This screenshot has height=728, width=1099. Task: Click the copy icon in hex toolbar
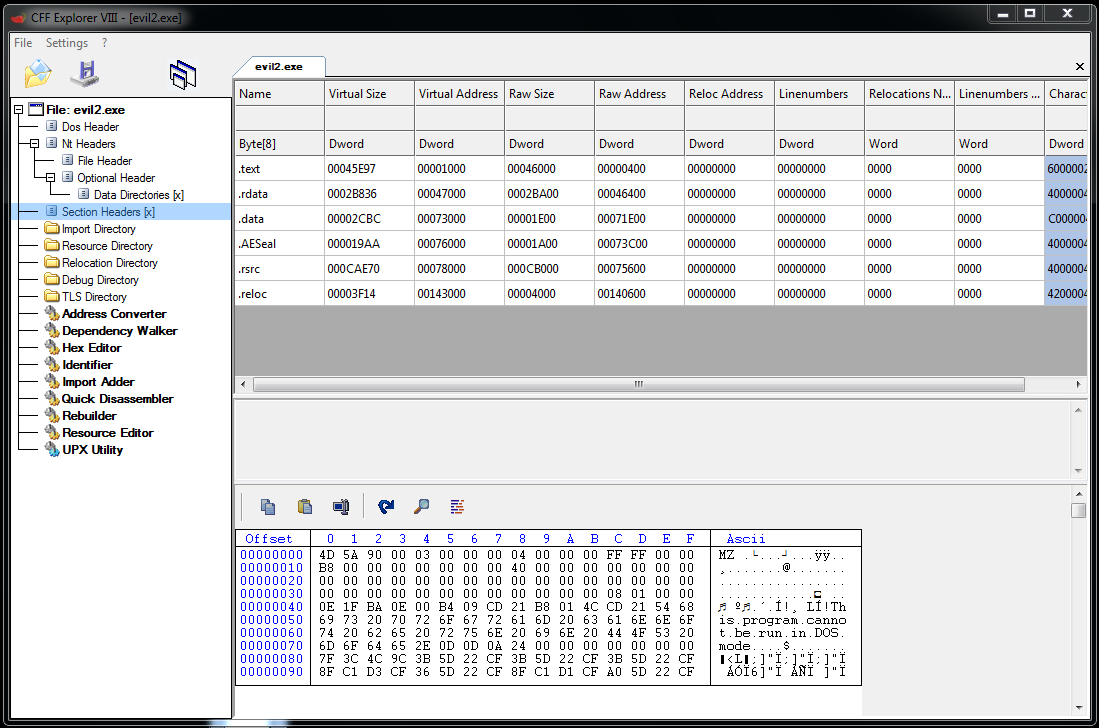[268, 507]
